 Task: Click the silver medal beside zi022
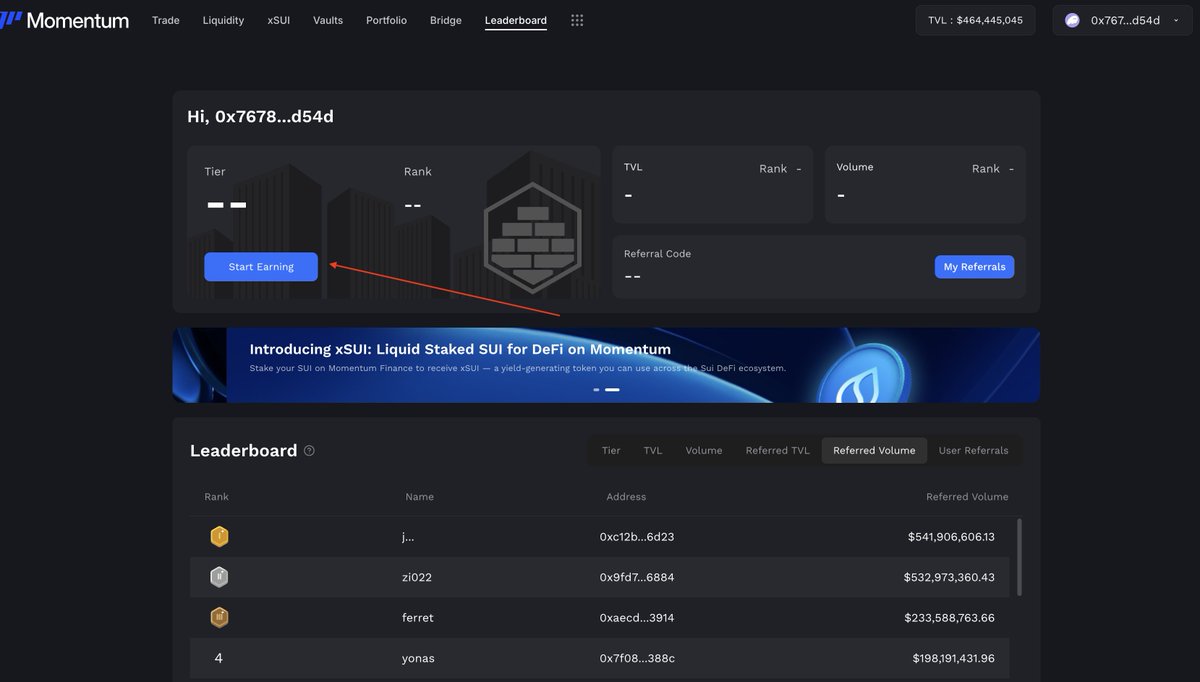[x=219, y=577]
